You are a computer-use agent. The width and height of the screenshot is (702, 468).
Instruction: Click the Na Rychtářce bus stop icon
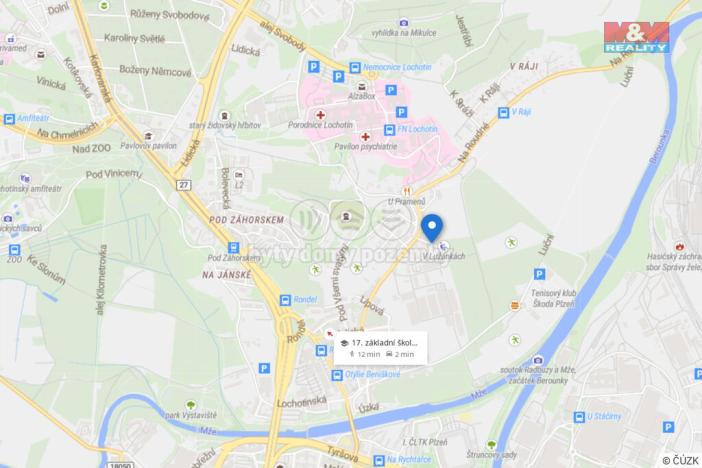point(379,460)
